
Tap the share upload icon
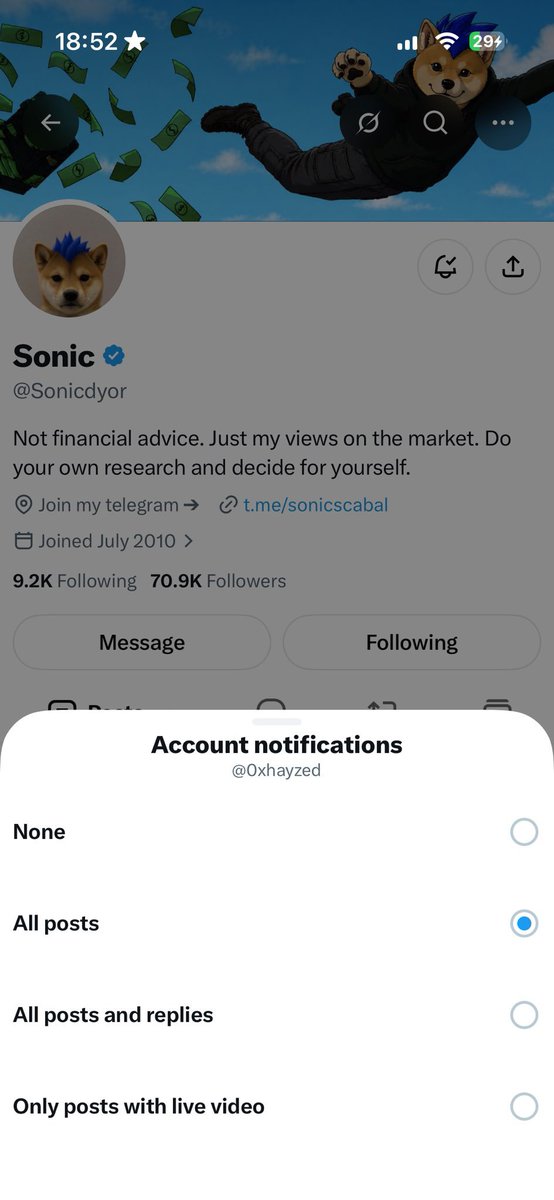tap(513, 267)
